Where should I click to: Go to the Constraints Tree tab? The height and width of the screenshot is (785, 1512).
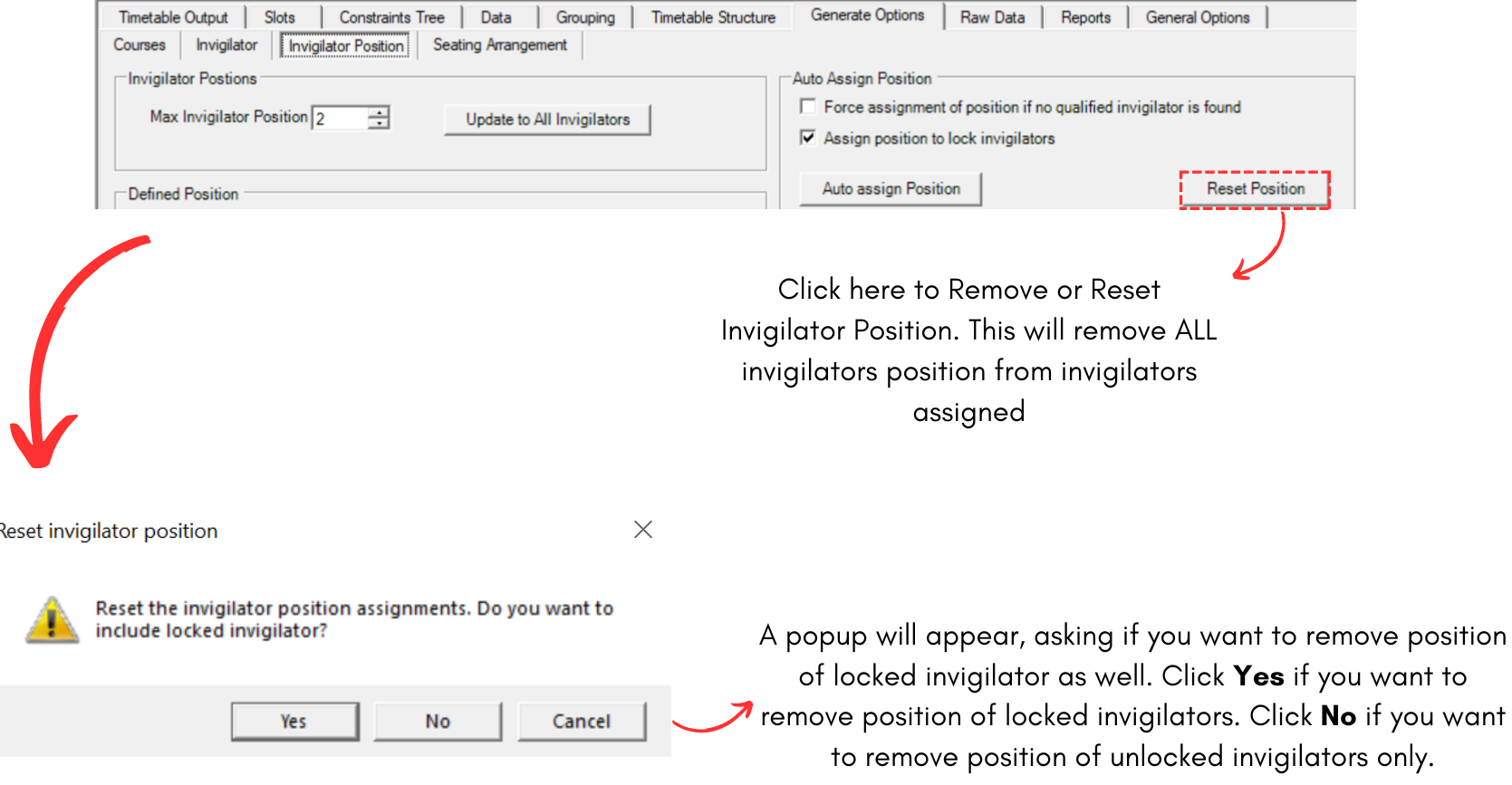click(391, 17)
